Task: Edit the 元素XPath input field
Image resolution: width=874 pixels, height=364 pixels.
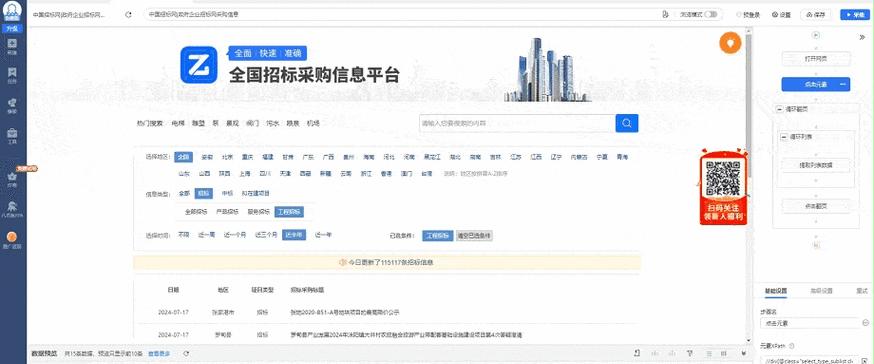Action: [809, 361]
